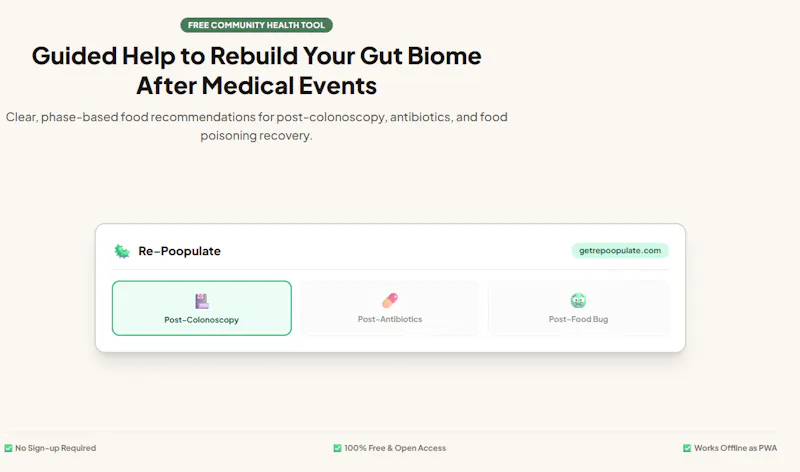Screen dimensions: 800x472
Task: Click the No Sign-up Required text
Action: click(56, 448)
